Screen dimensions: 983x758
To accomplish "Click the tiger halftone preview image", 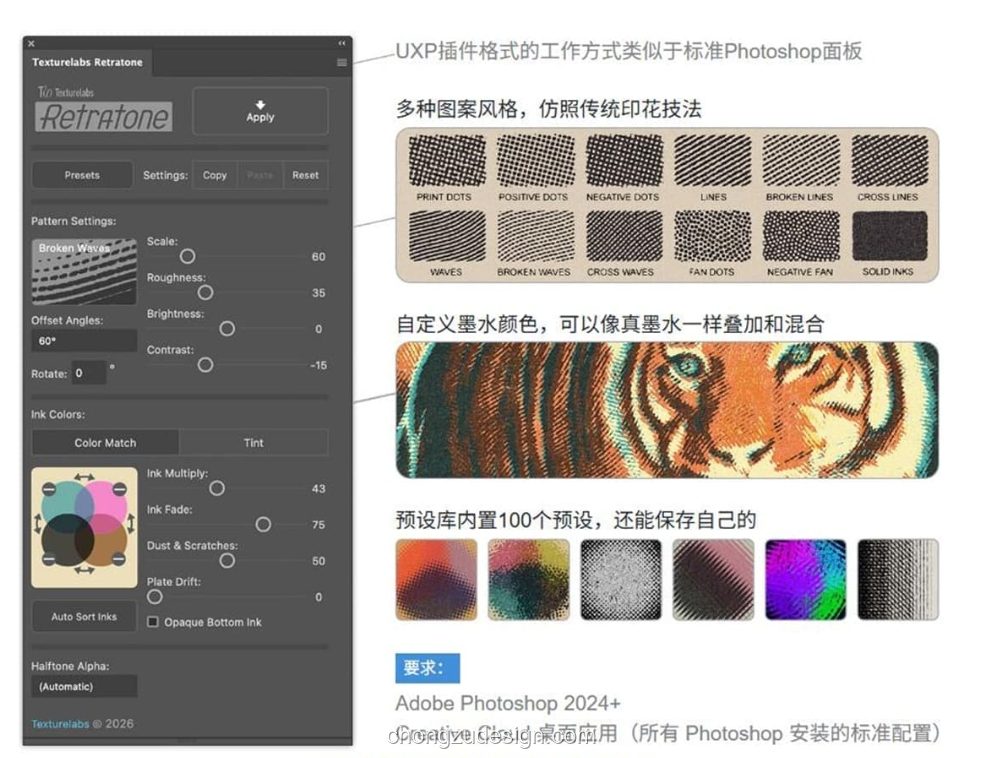I will (667, 410).
